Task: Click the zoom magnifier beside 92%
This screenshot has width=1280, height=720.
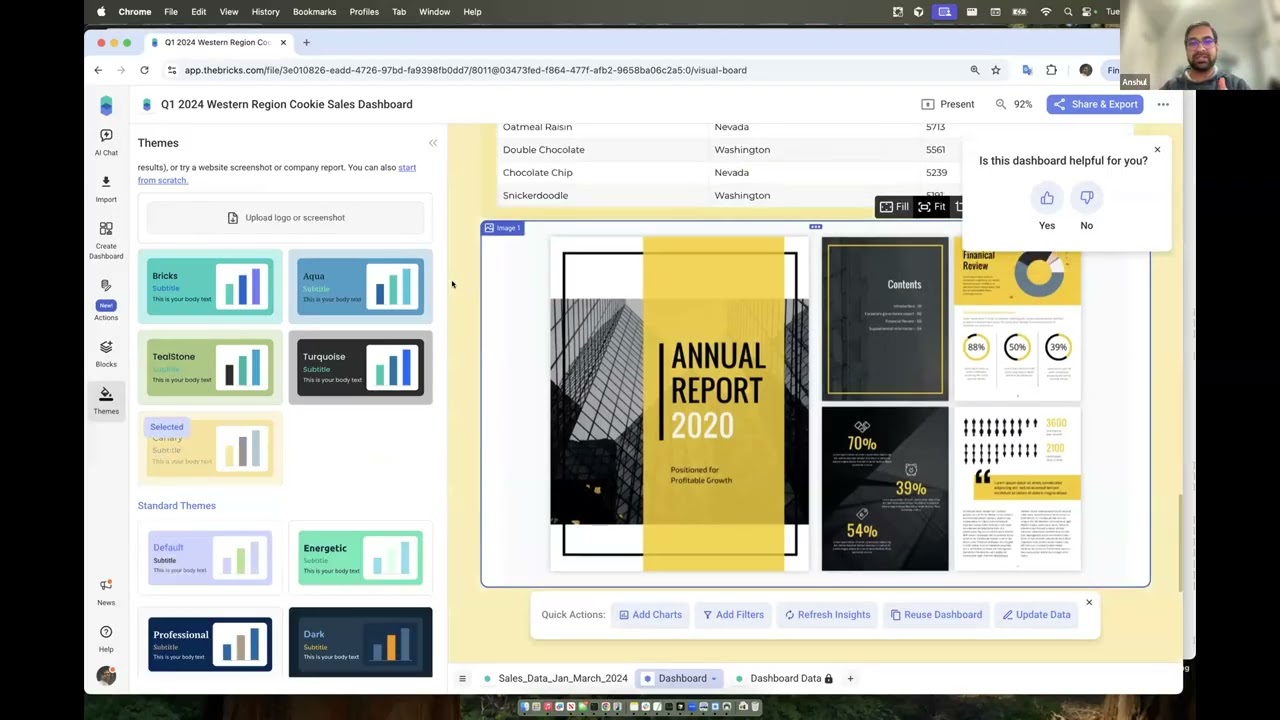Action: pos(1001,104)
